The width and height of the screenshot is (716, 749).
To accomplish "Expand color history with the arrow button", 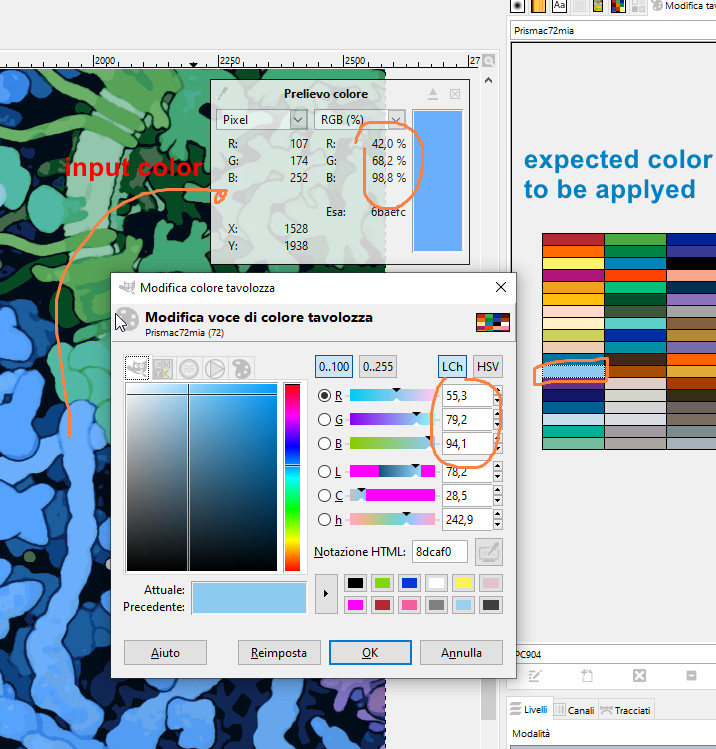I will coord(325,593).
